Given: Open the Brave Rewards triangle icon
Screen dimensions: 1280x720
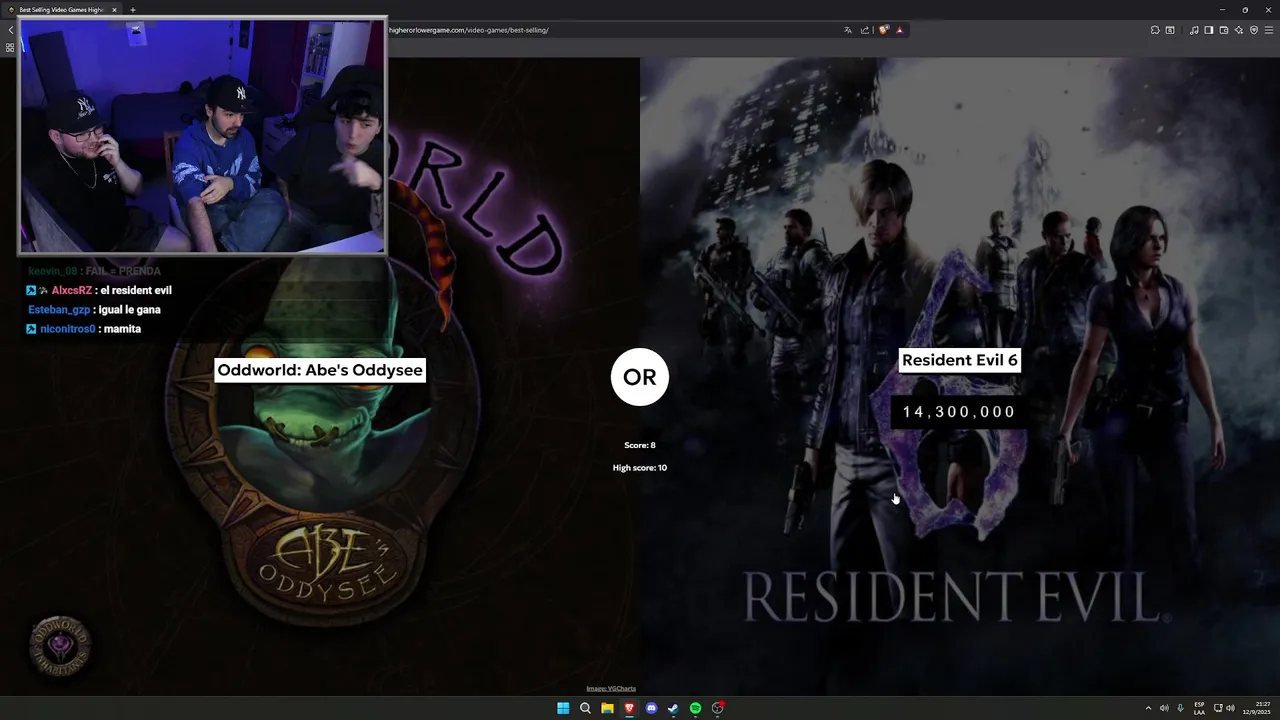Looking at the screenshot, I should tap(900, 30).
